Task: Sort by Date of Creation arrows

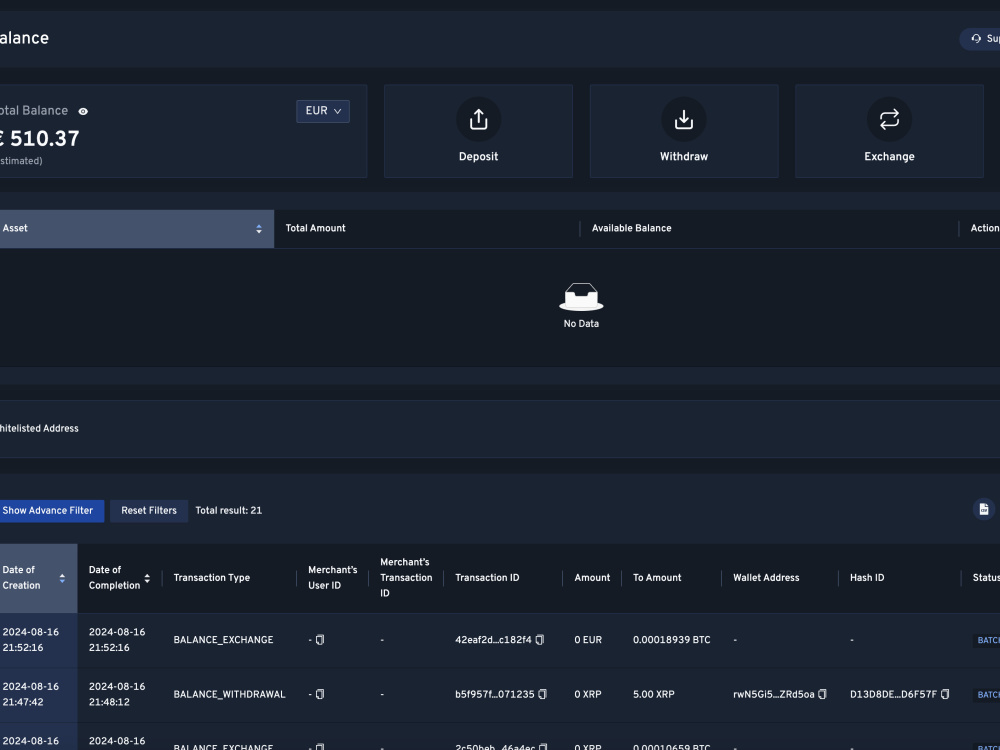Action: click(x=62, y=578)
